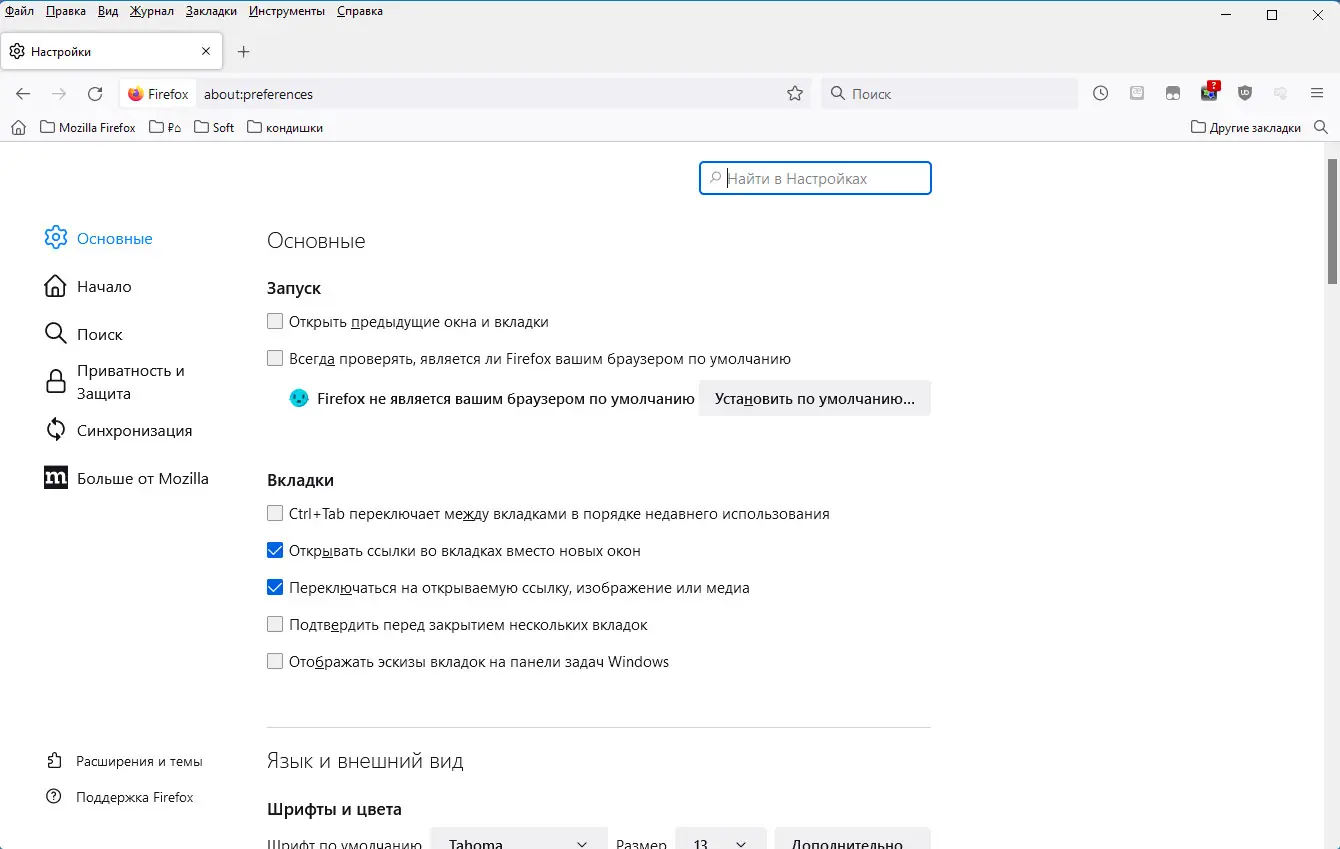Screen dimensions: 1340x849
Task: Open the history clock icon in toolbar
Action: (x=1100, y=94)
